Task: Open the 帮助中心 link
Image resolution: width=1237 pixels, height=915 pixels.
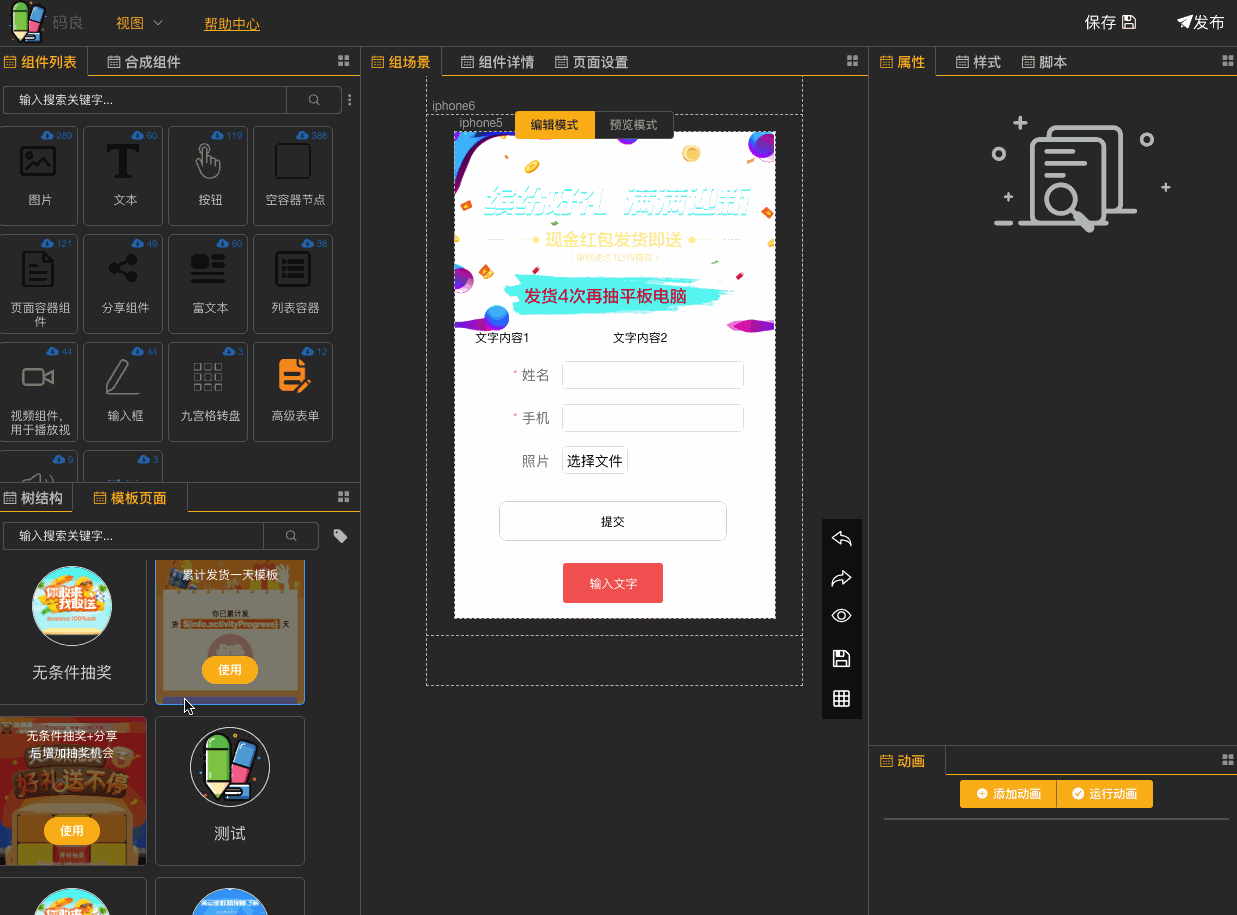Action: pos(232,23)
